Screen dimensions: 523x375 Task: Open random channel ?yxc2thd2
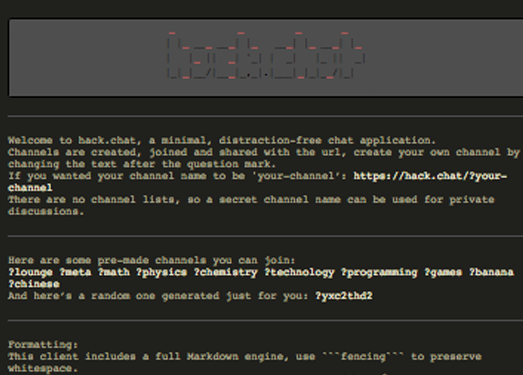click(344, 296)
